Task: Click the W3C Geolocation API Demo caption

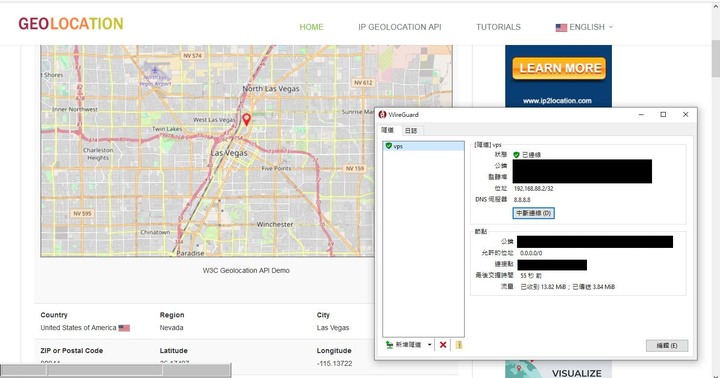Action: (x=246, y=271)
